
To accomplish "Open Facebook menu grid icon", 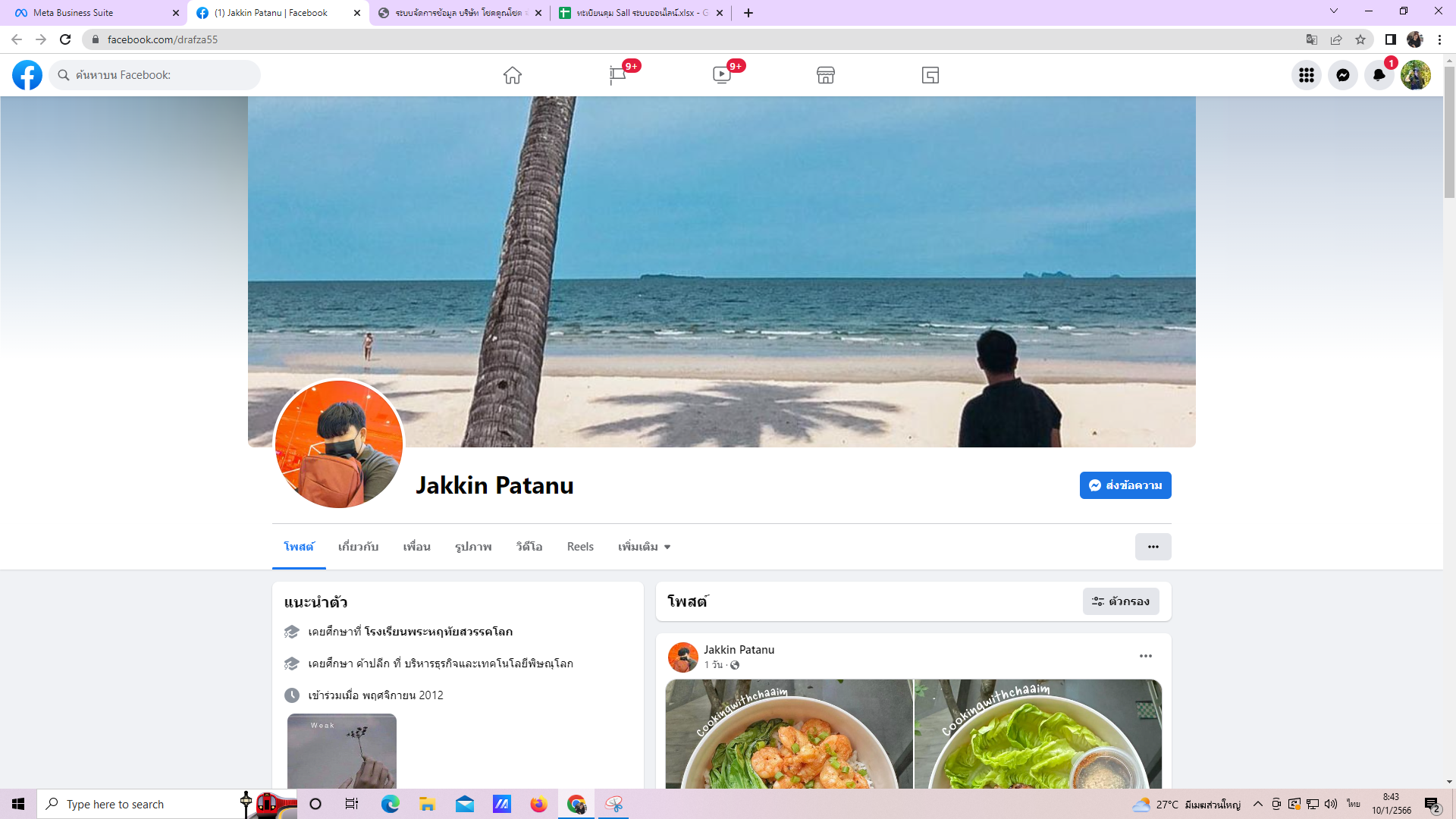I will click(x=1306, y=75).
